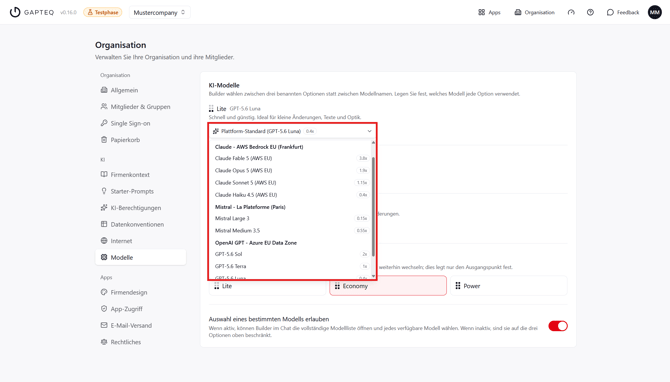Click the 'Mistral - La Plateforme (Paris)' group header

(250, 207)
